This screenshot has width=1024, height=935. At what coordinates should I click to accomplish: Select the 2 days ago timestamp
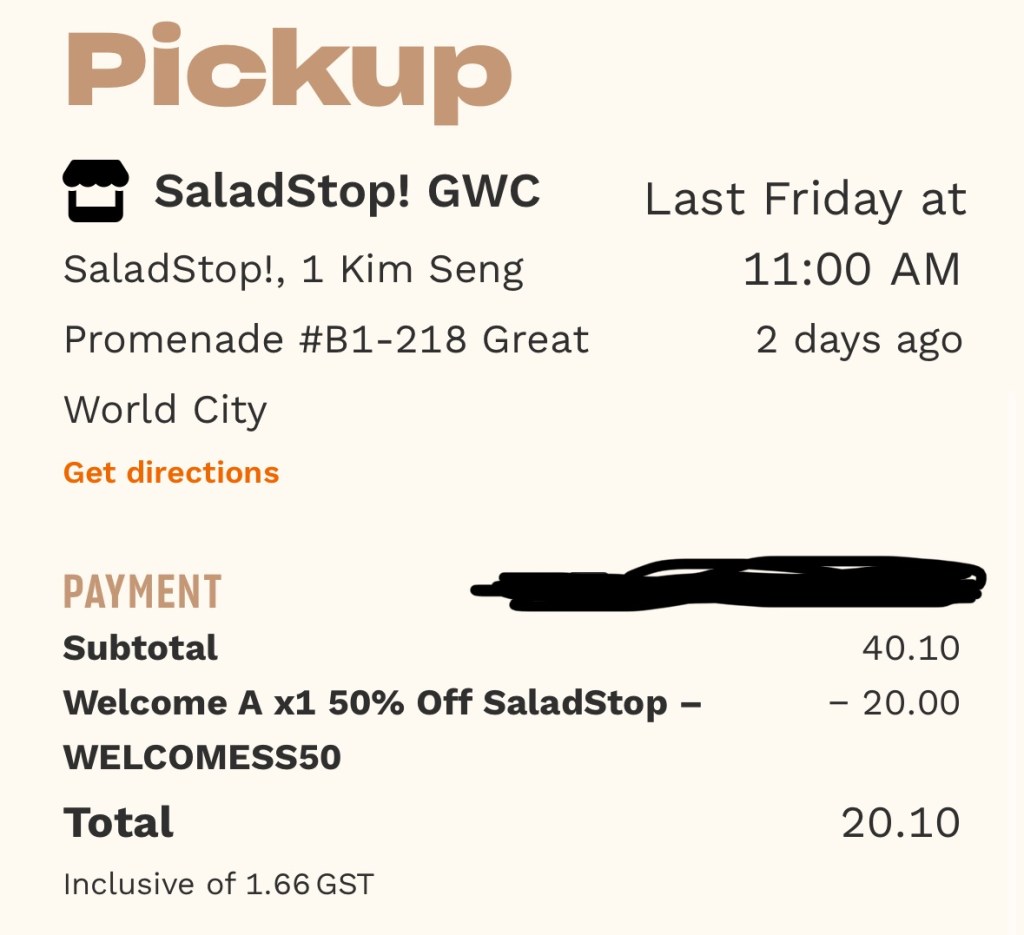point(858,340)
